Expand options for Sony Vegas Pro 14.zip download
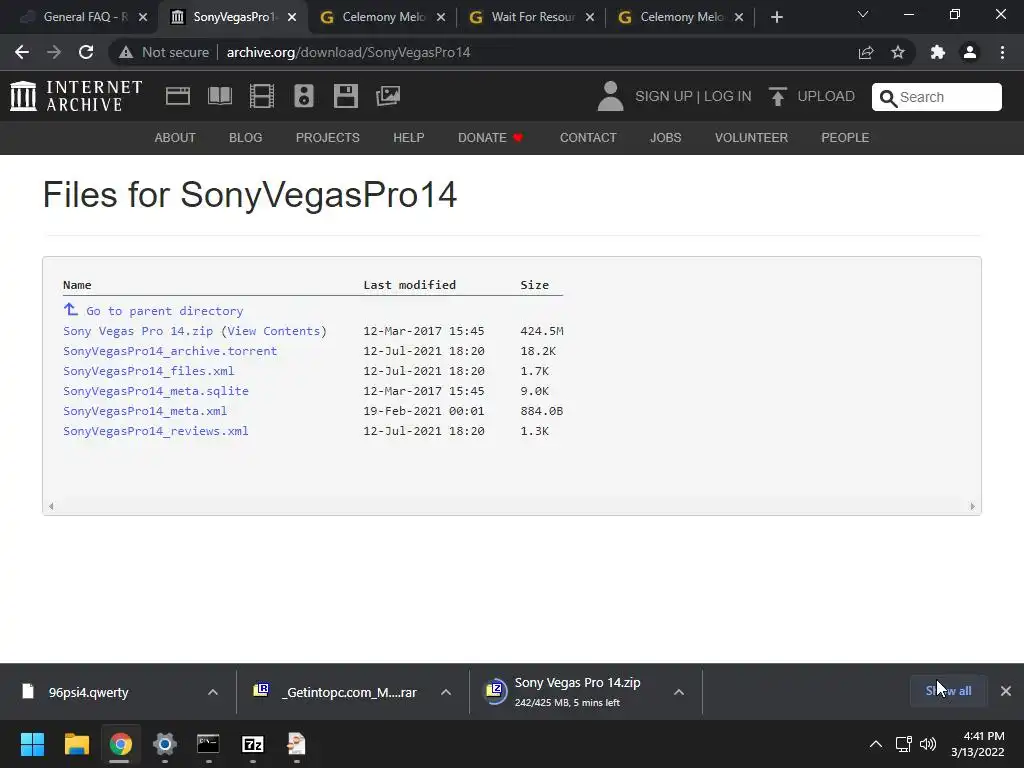 click(679, 692)
